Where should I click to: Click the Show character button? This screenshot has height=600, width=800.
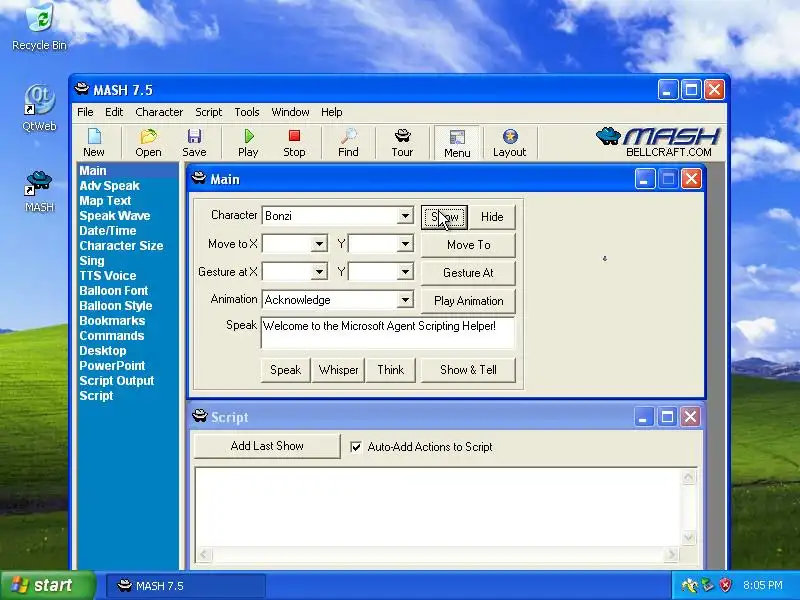[x=444, y=217]
